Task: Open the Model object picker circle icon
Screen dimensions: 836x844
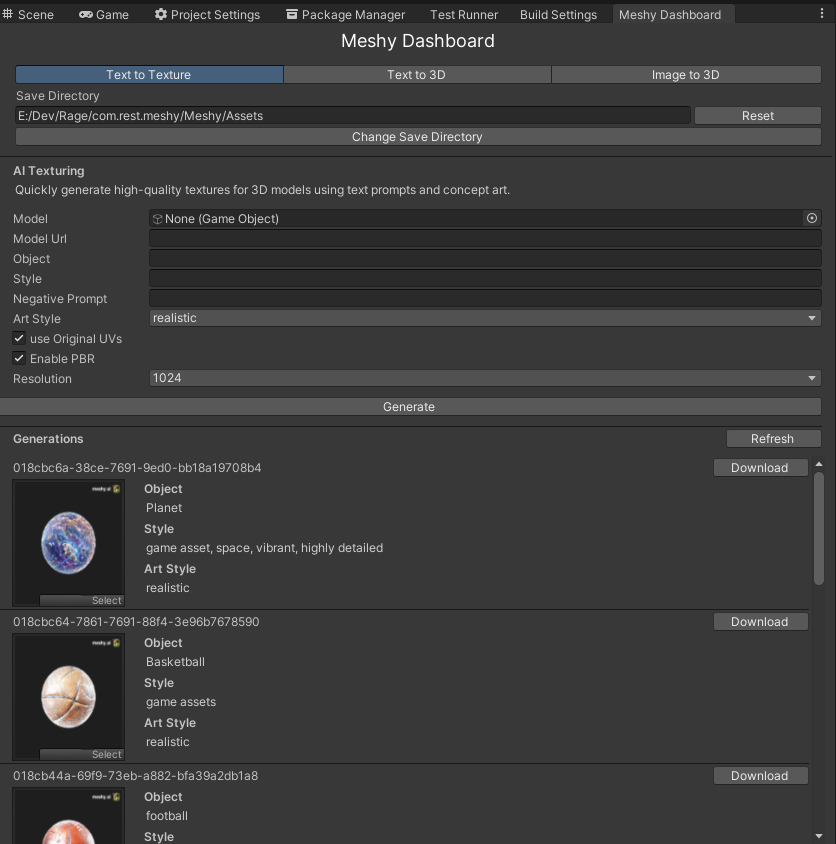Action: point(811,218)
